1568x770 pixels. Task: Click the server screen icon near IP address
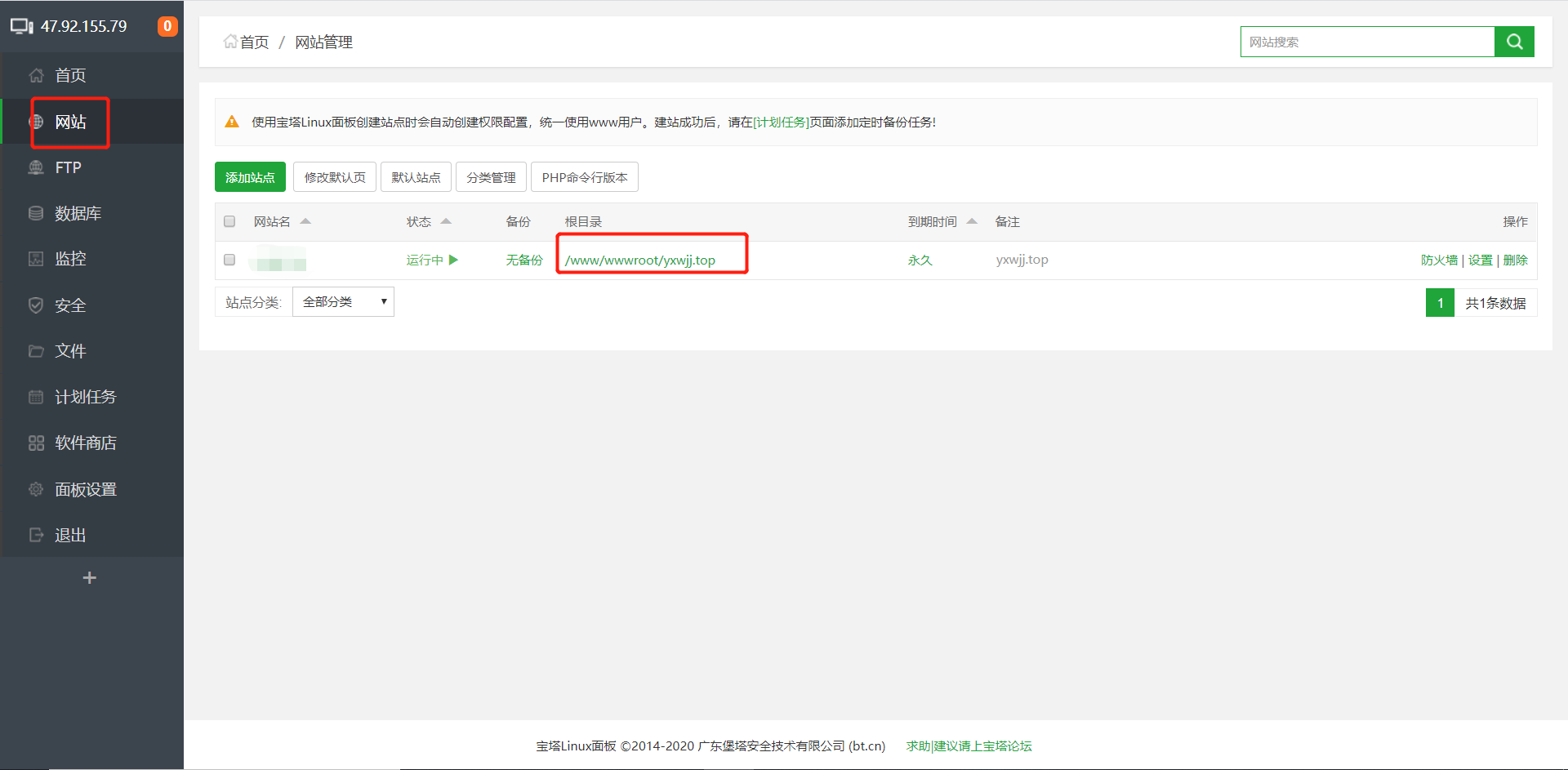point(22,26)
